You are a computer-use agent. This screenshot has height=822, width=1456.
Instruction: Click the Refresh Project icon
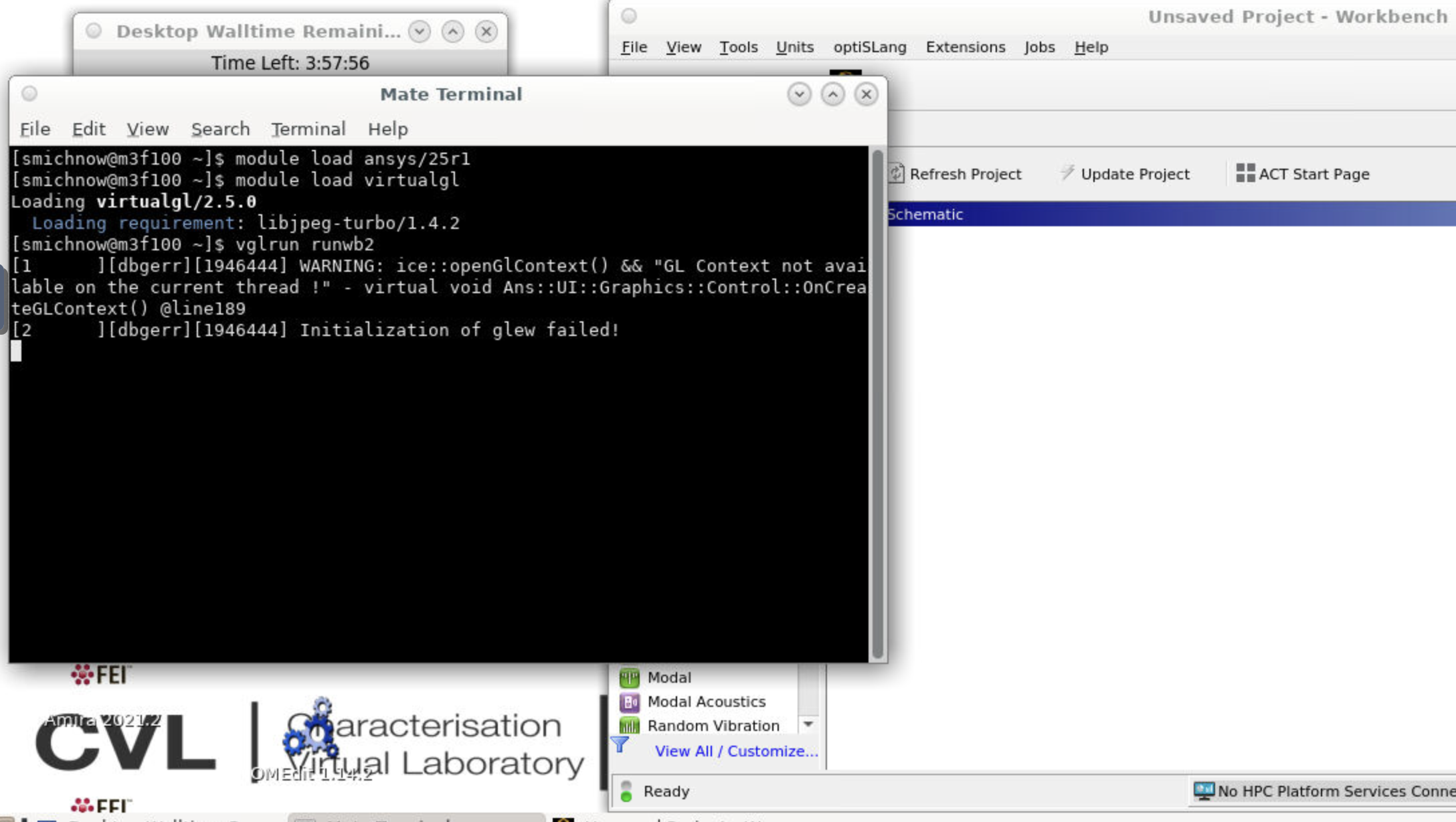pos(896,174)
